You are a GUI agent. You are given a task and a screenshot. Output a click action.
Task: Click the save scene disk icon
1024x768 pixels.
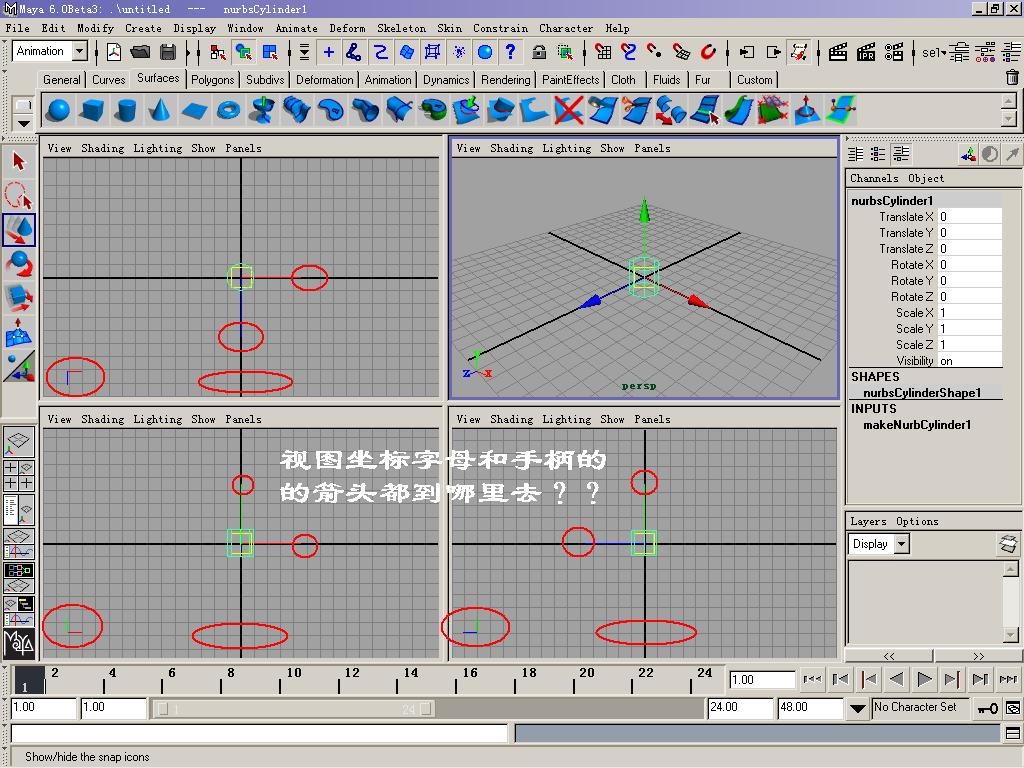click(x=168, y=52)
